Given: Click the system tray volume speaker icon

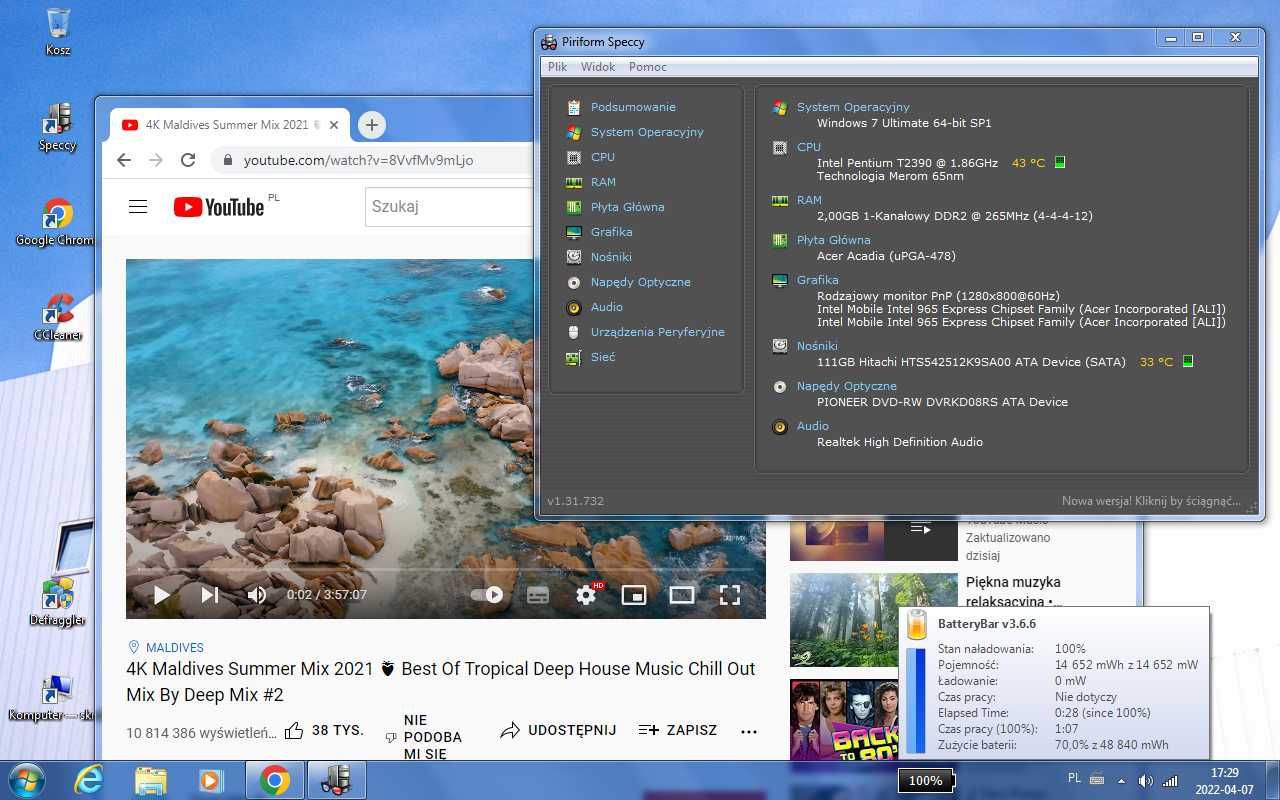Looking at the screenshot, I should pyautogui.click(x=1146, y=780).
